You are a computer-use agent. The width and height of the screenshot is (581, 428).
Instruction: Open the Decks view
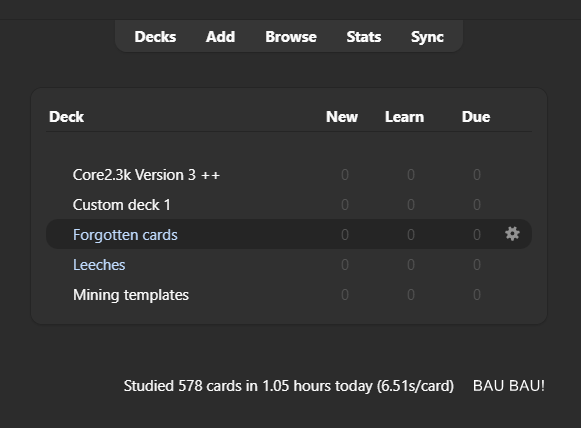coord(155,37)
